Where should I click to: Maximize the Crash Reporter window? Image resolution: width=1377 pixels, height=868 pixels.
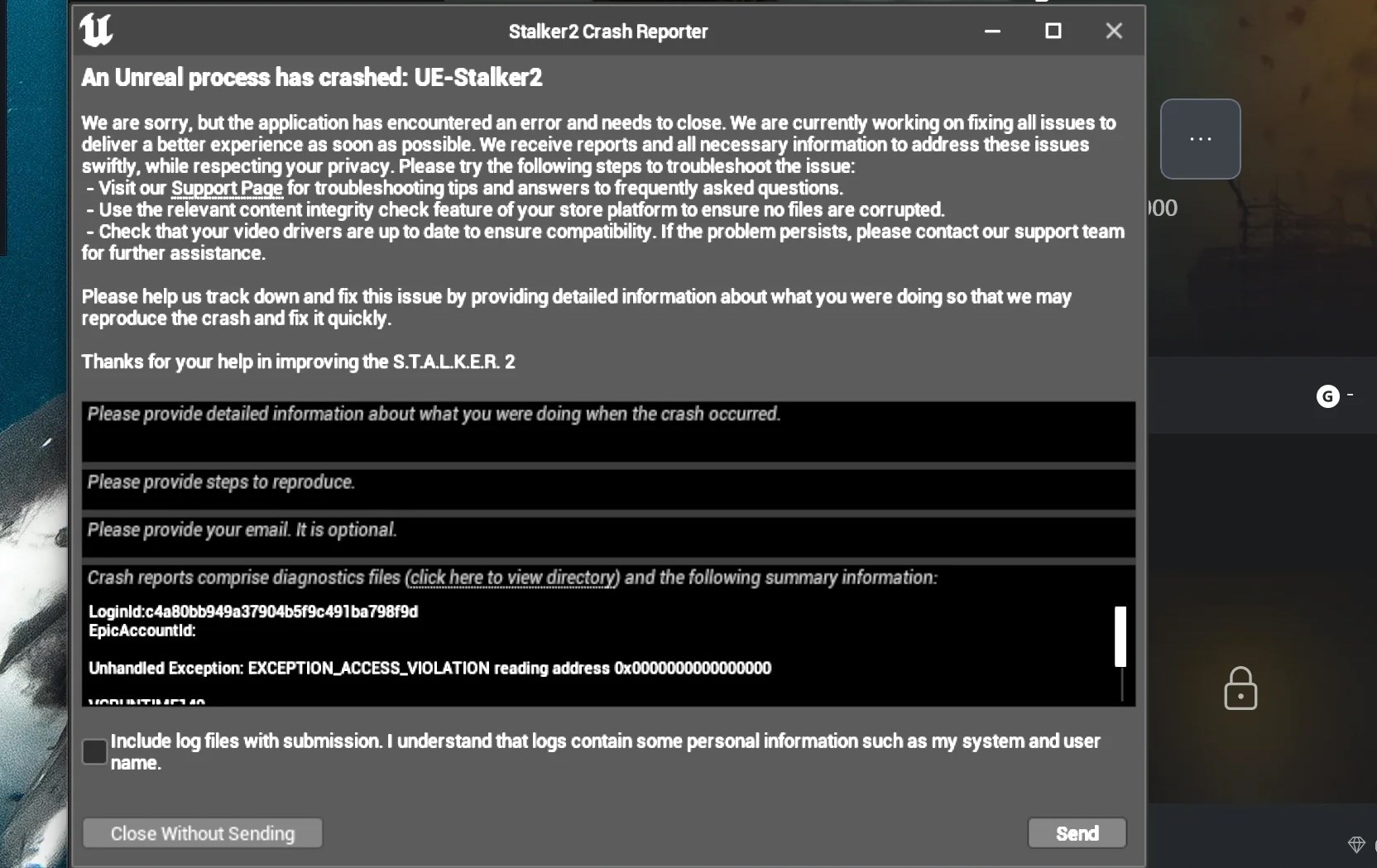[x=1053, y=31]
